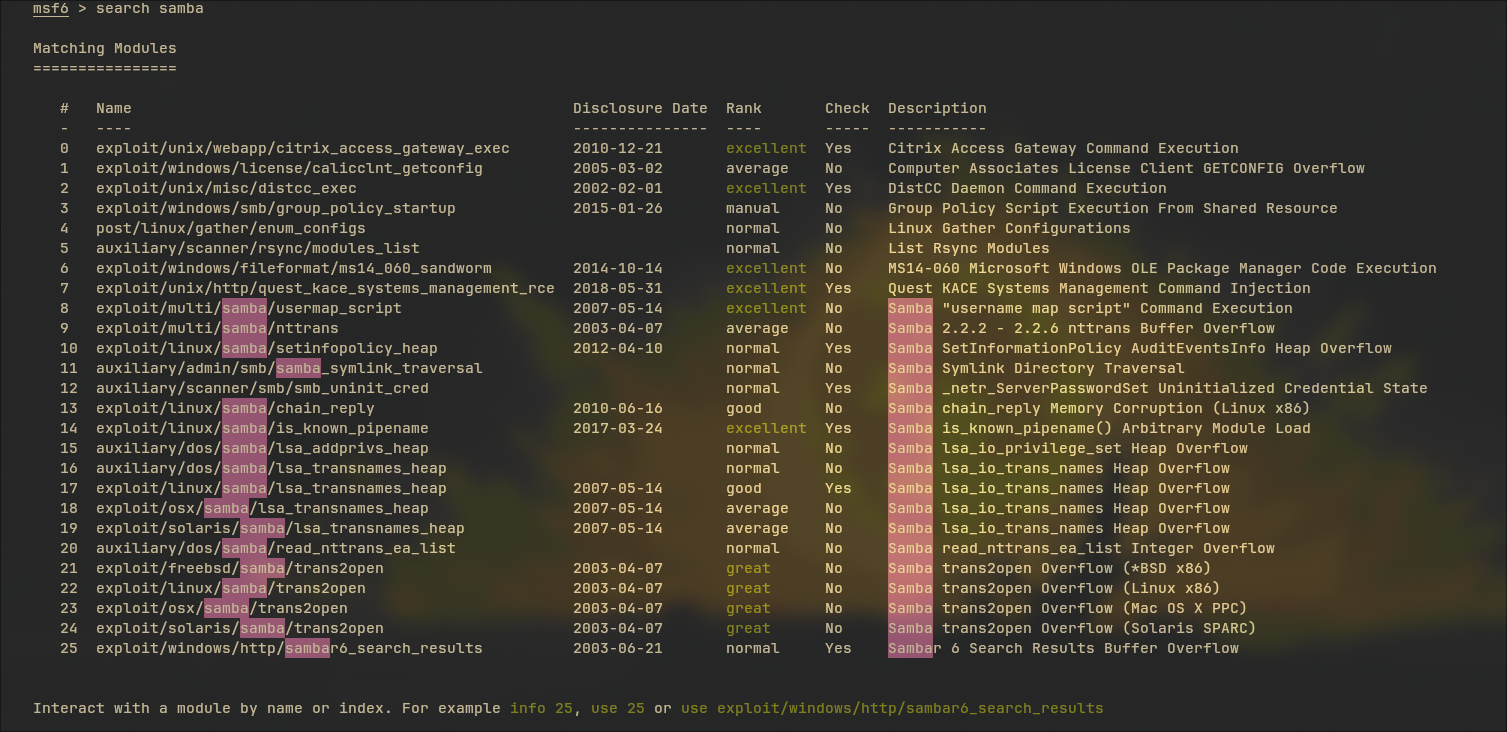Image resolution: width=1507 pixels, height=732 pixels.
Task: Click 'use exploit/windows/http/sambar6_search_results' in the footer hint
Action: click(x=892, y=708)
